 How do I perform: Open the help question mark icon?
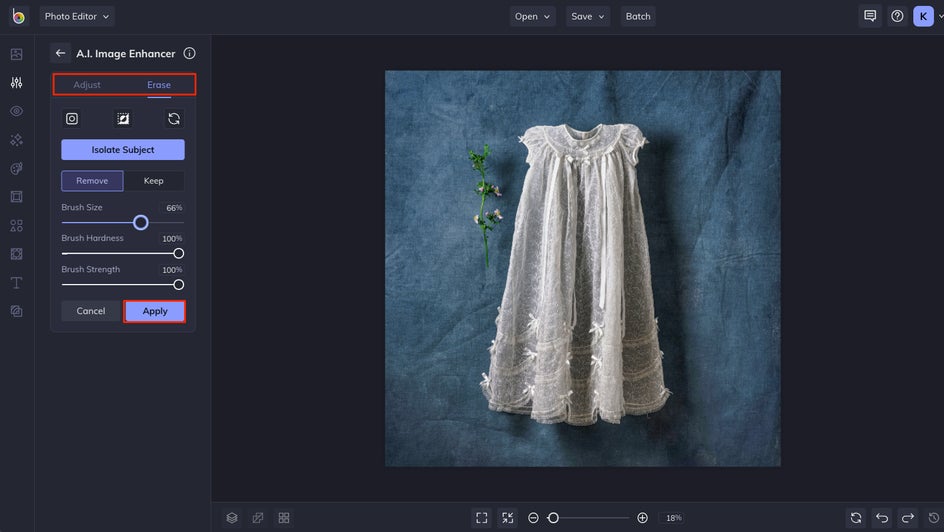click(x=897, y=16)
